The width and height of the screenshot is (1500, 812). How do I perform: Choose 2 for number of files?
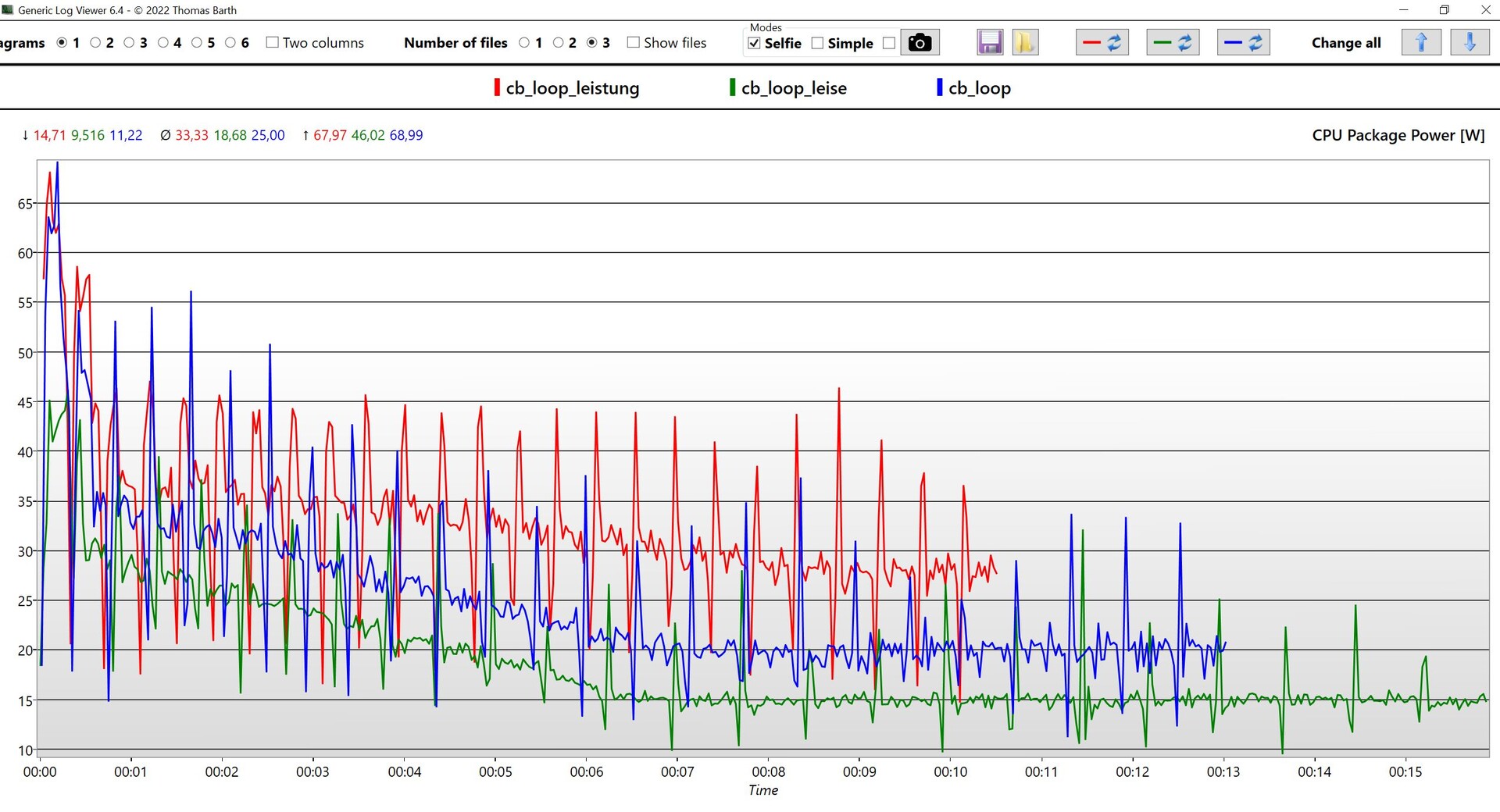click(558, 43)
